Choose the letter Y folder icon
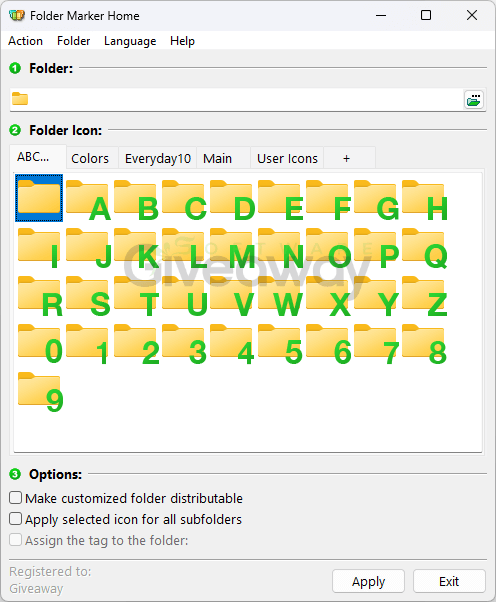 pos(375,294)
